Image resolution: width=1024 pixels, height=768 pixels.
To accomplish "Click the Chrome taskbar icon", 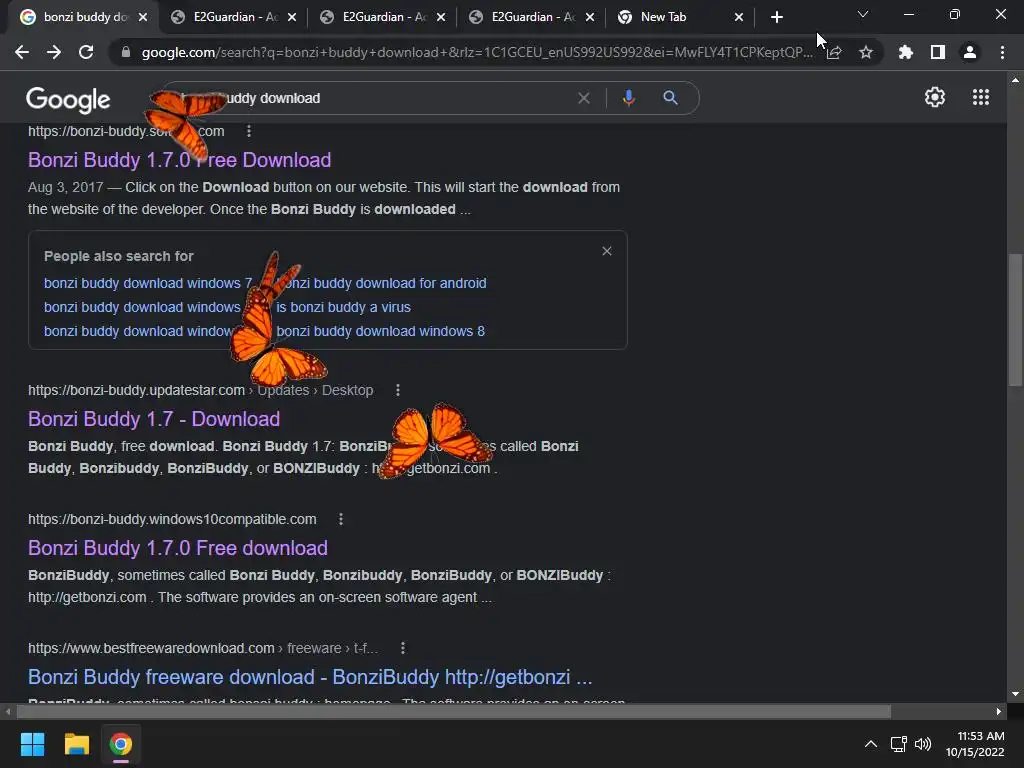I will point(121,744).
